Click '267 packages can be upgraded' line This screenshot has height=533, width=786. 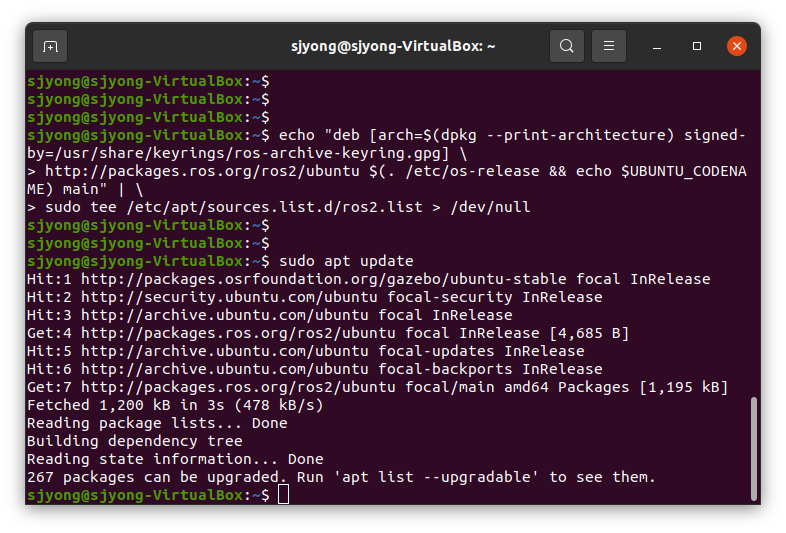pos(341,477)
